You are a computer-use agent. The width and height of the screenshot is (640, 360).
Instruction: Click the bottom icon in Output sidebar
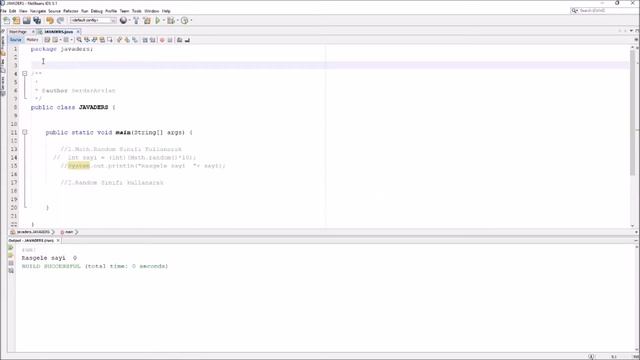point(11,271)
